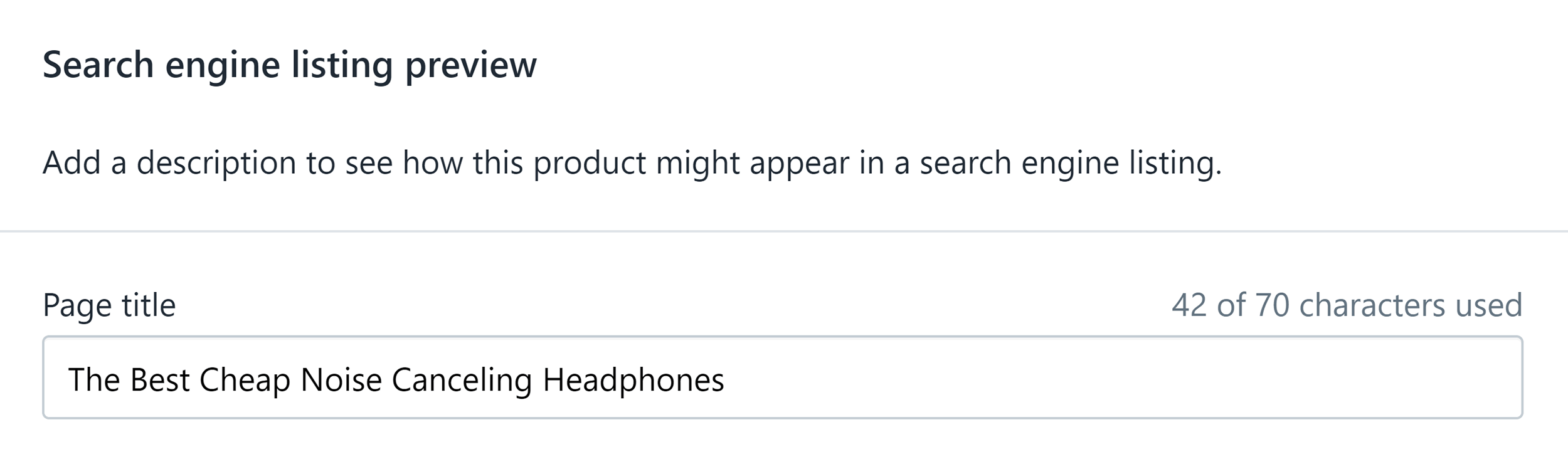Select the 'Page title' field label
1568x469 pixels.
click(109, 306)
